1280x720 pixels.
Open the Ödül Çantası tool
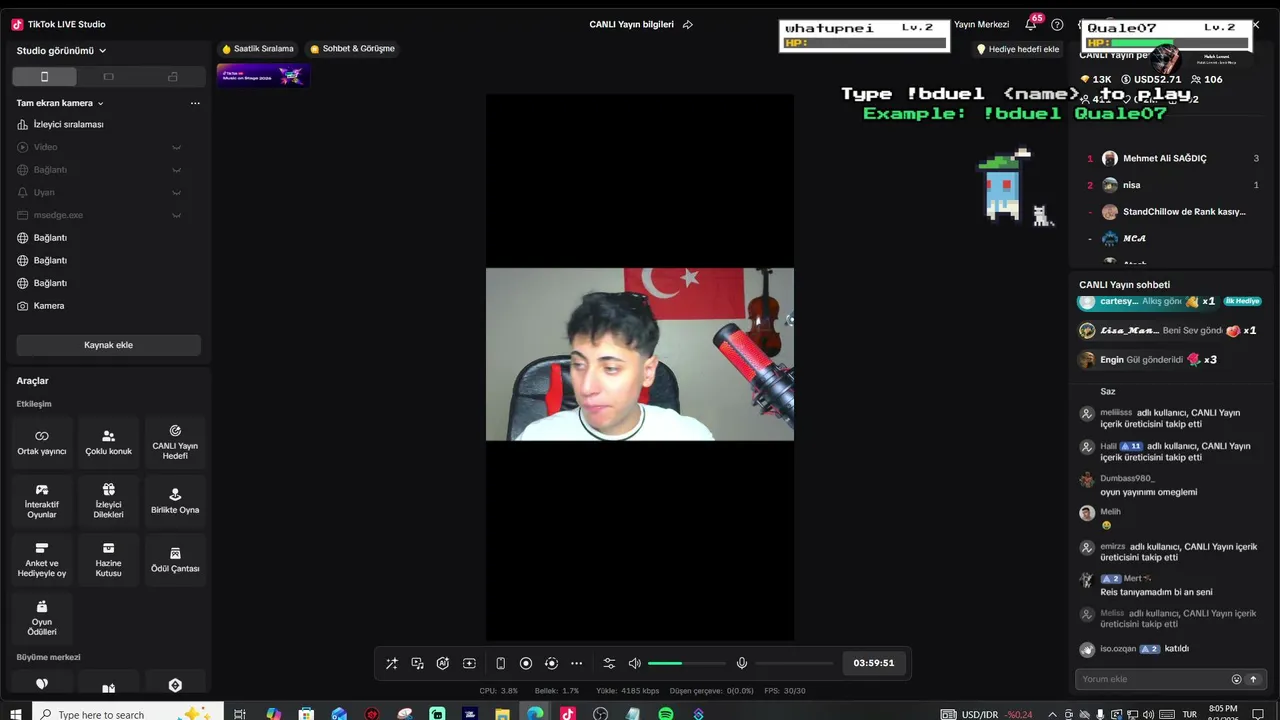click(x=175, y=561)
